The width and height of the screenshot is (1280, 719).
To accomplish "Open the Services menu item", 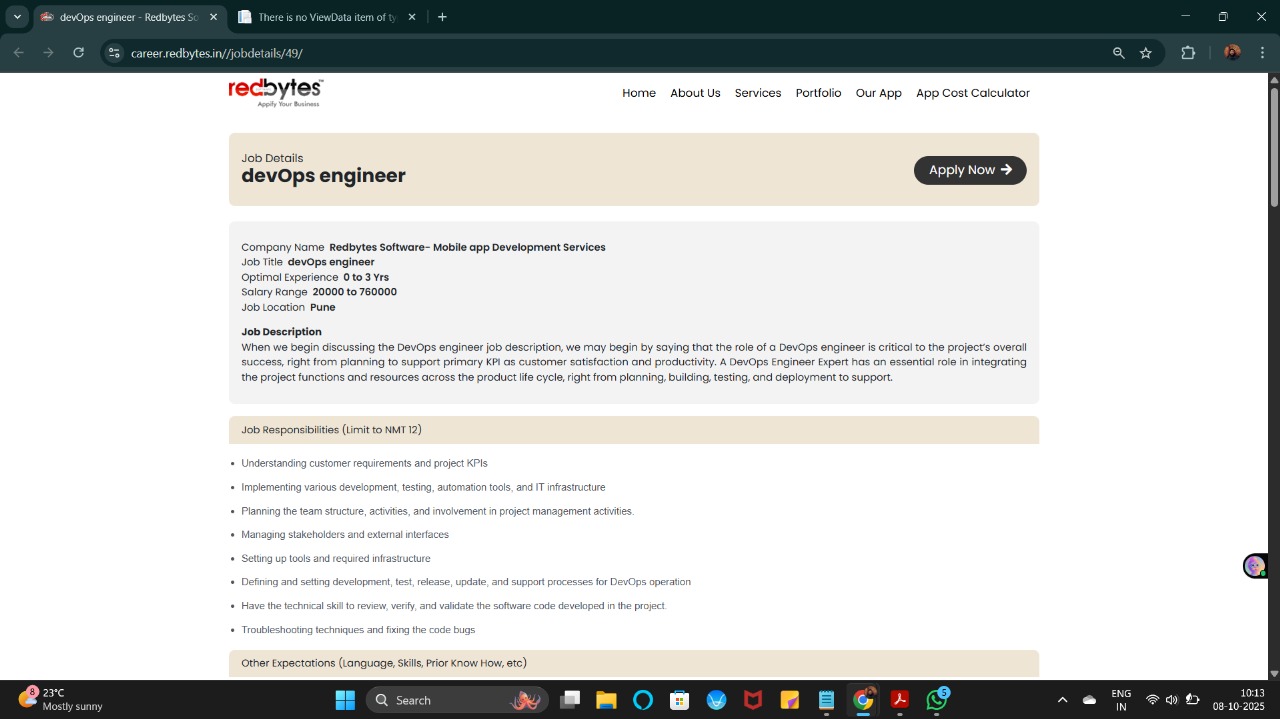I will [758, 93].
